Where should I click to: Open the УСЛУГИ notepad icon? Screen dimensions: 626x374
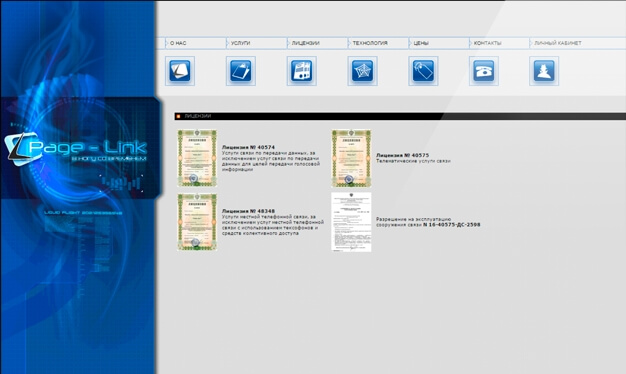[241, 71]
